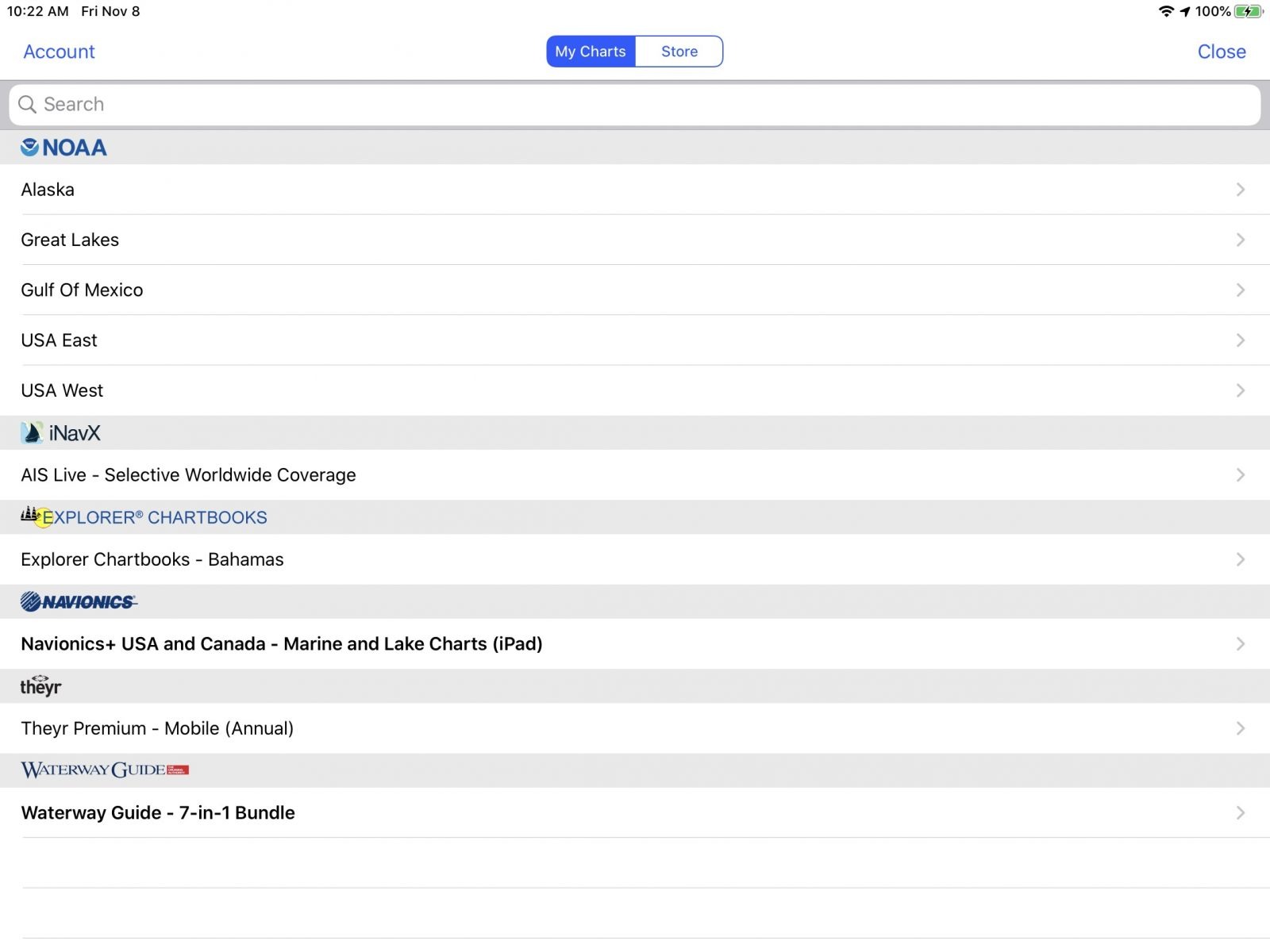1270x952 pixels.
Task: Tap the battery charging indicator
Action: click(1249, 11)
